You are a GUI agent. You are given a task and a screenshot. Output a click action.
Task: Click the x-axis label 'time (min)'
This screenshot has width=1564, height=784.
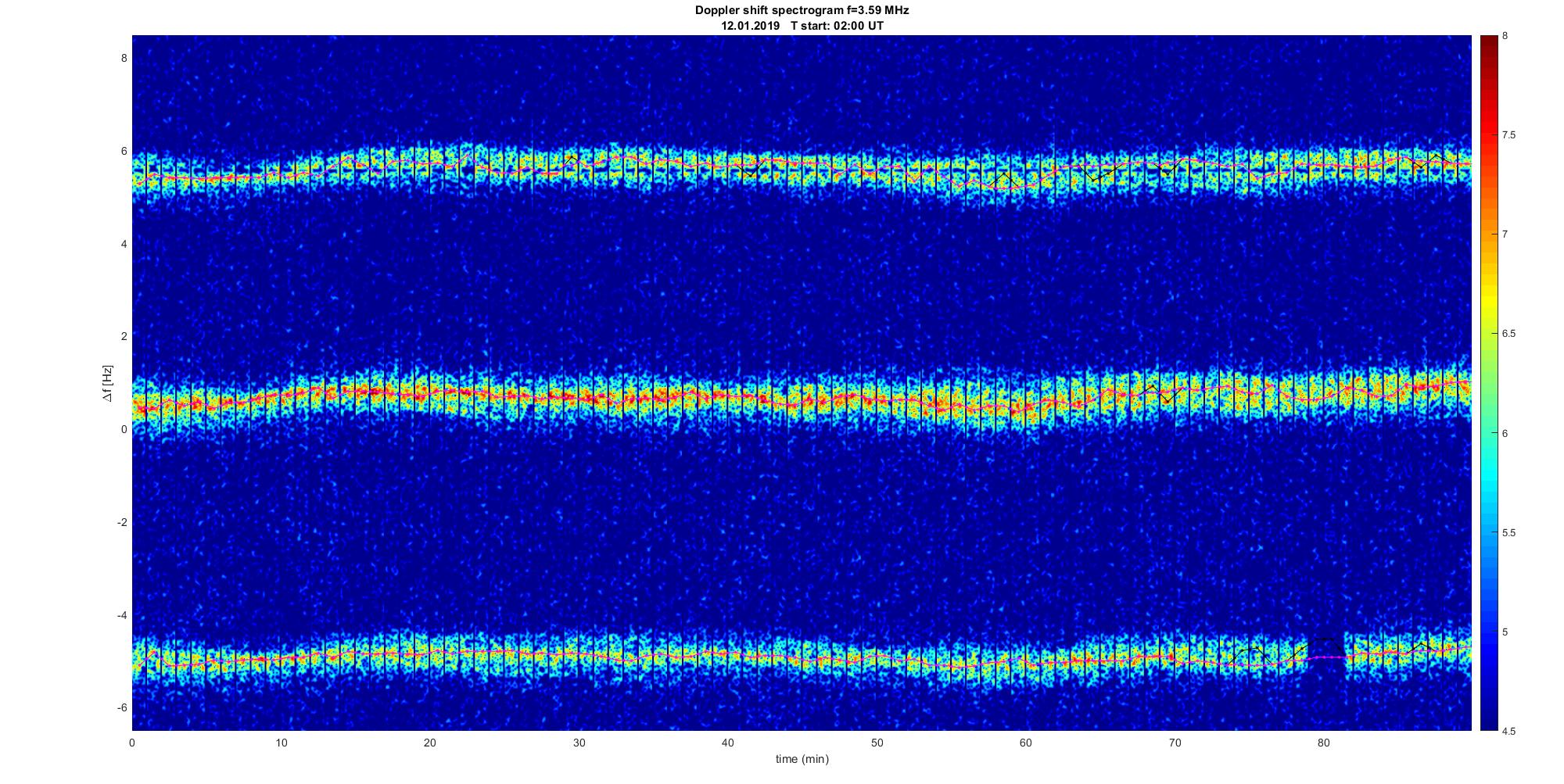tap(802, 759)
